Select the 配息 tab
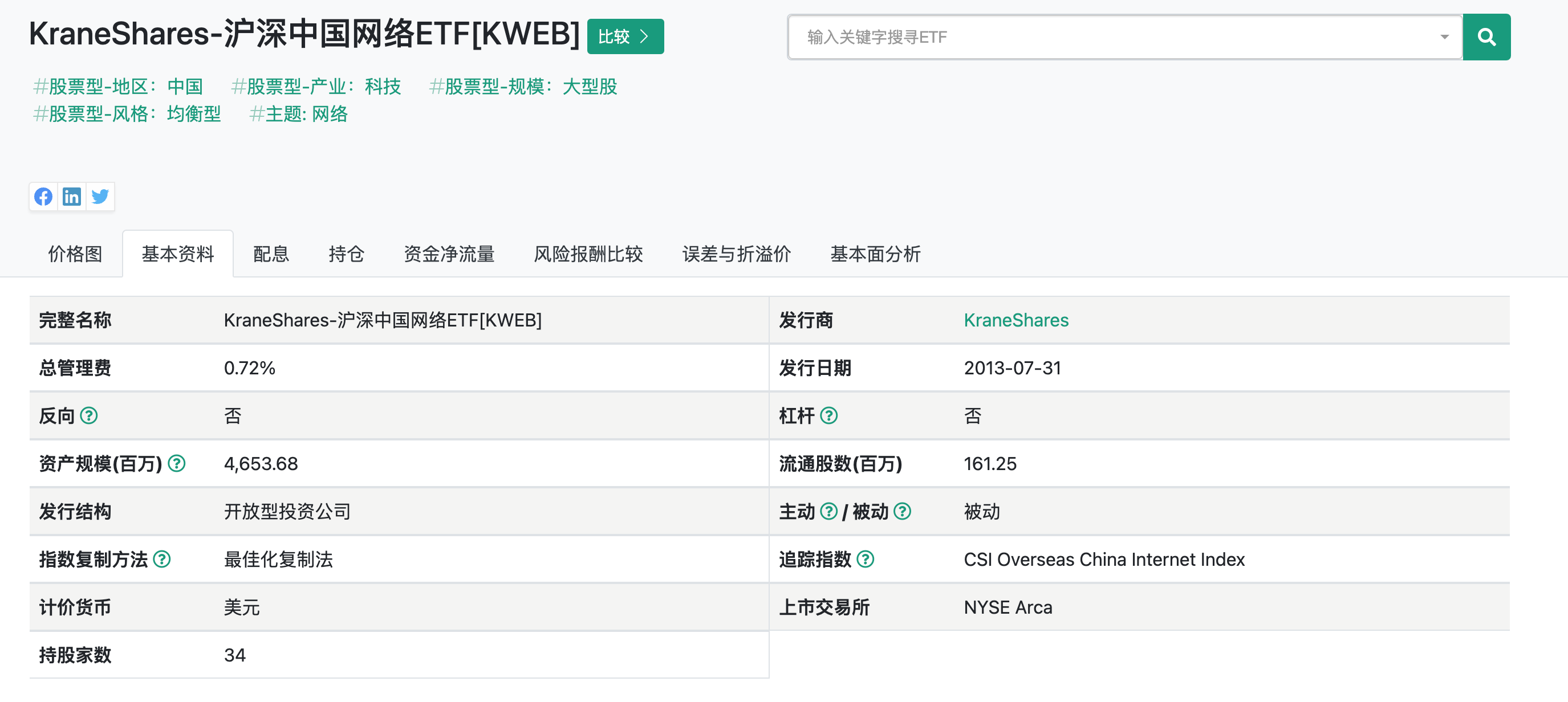This screenshot has height=702, width=1568. tap(270, 254)
